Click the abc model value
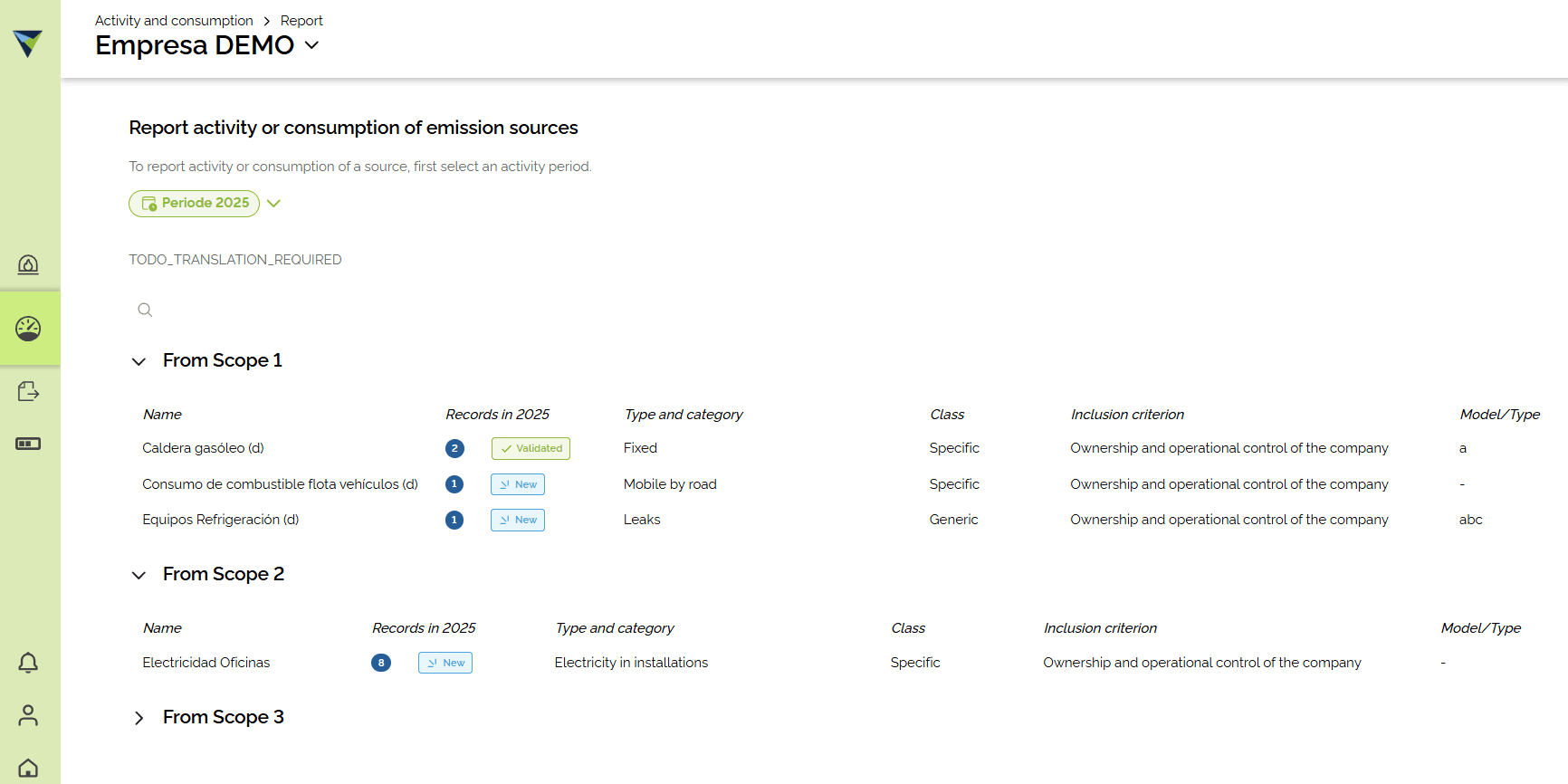Viewport: 1568px width, 784px height. [x=1470, y=520]
